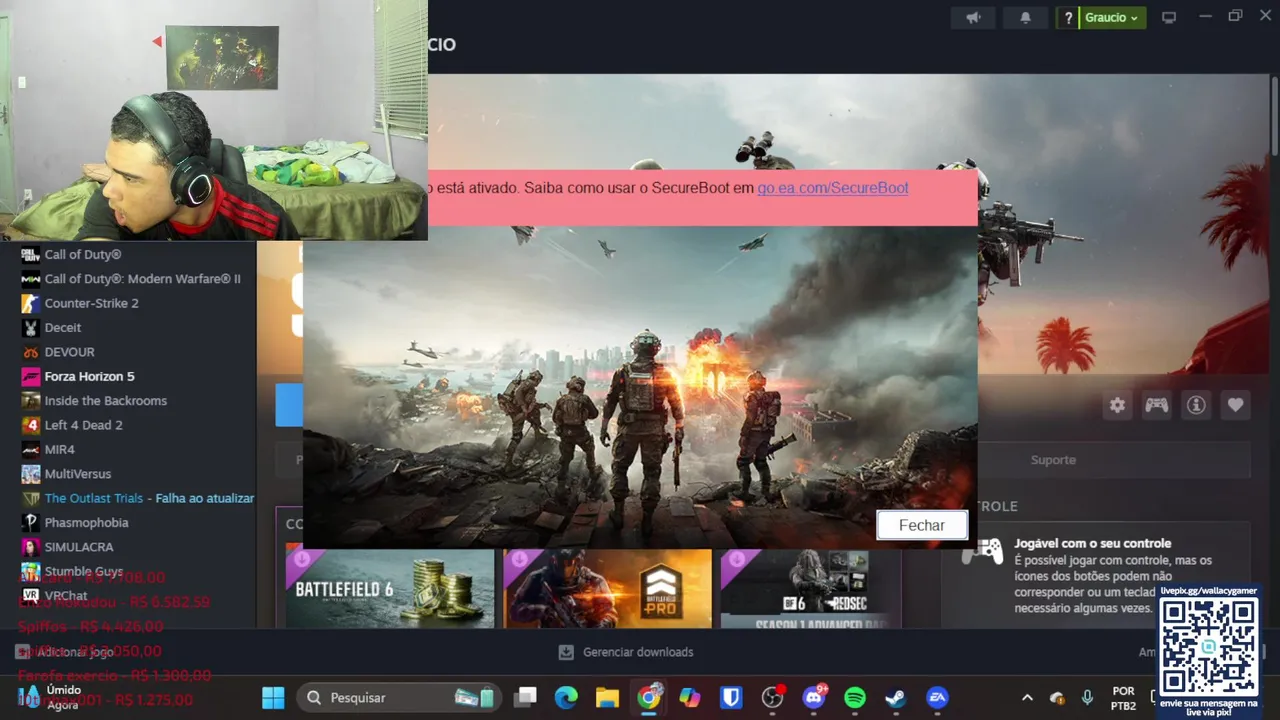Select Left 4 Dead 2 in library
This screenshot has width=1280, height=720.
pos(83,425)
